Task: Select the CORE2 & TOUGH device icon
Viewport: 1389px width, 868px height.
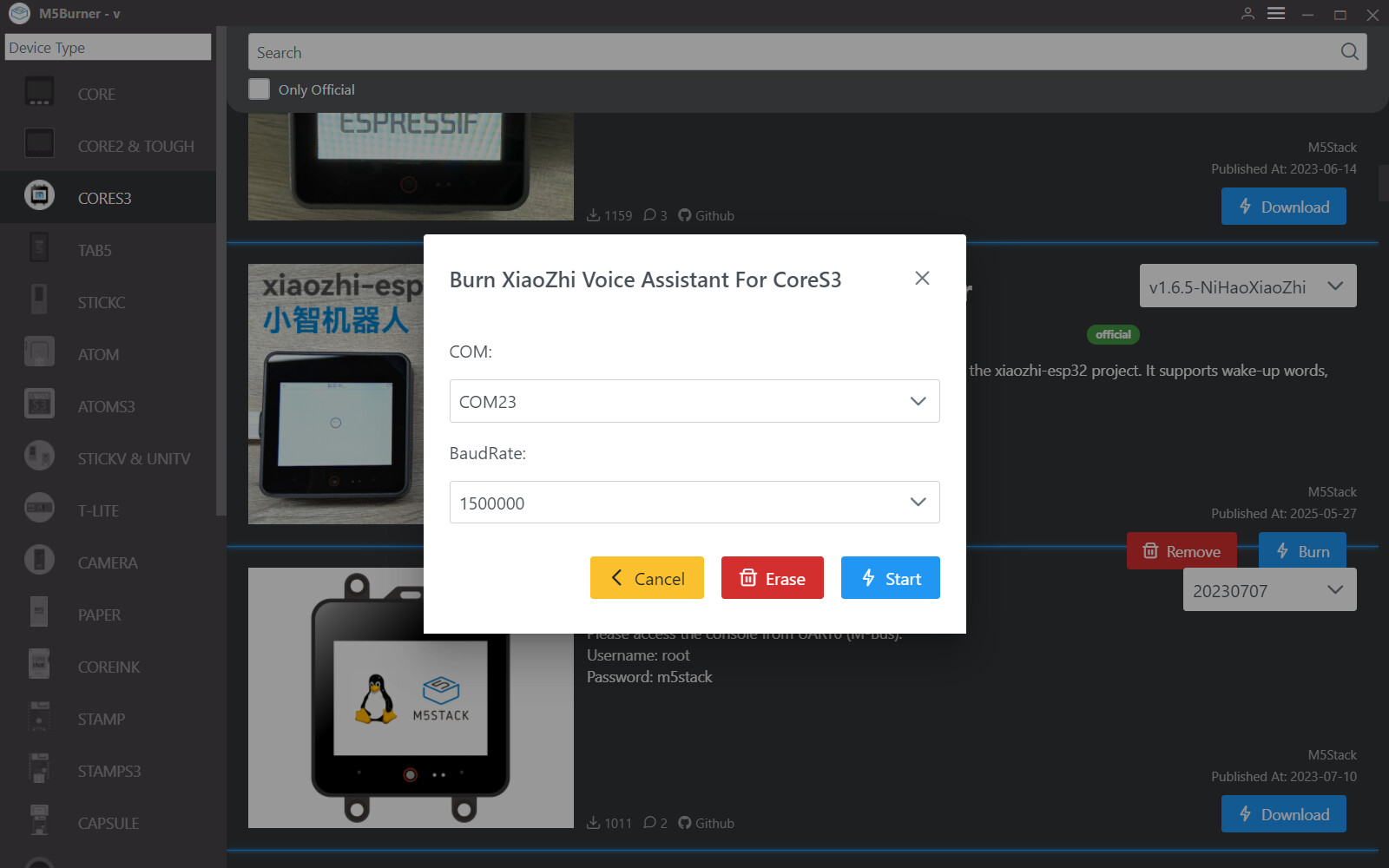Action: pos(39,144)
